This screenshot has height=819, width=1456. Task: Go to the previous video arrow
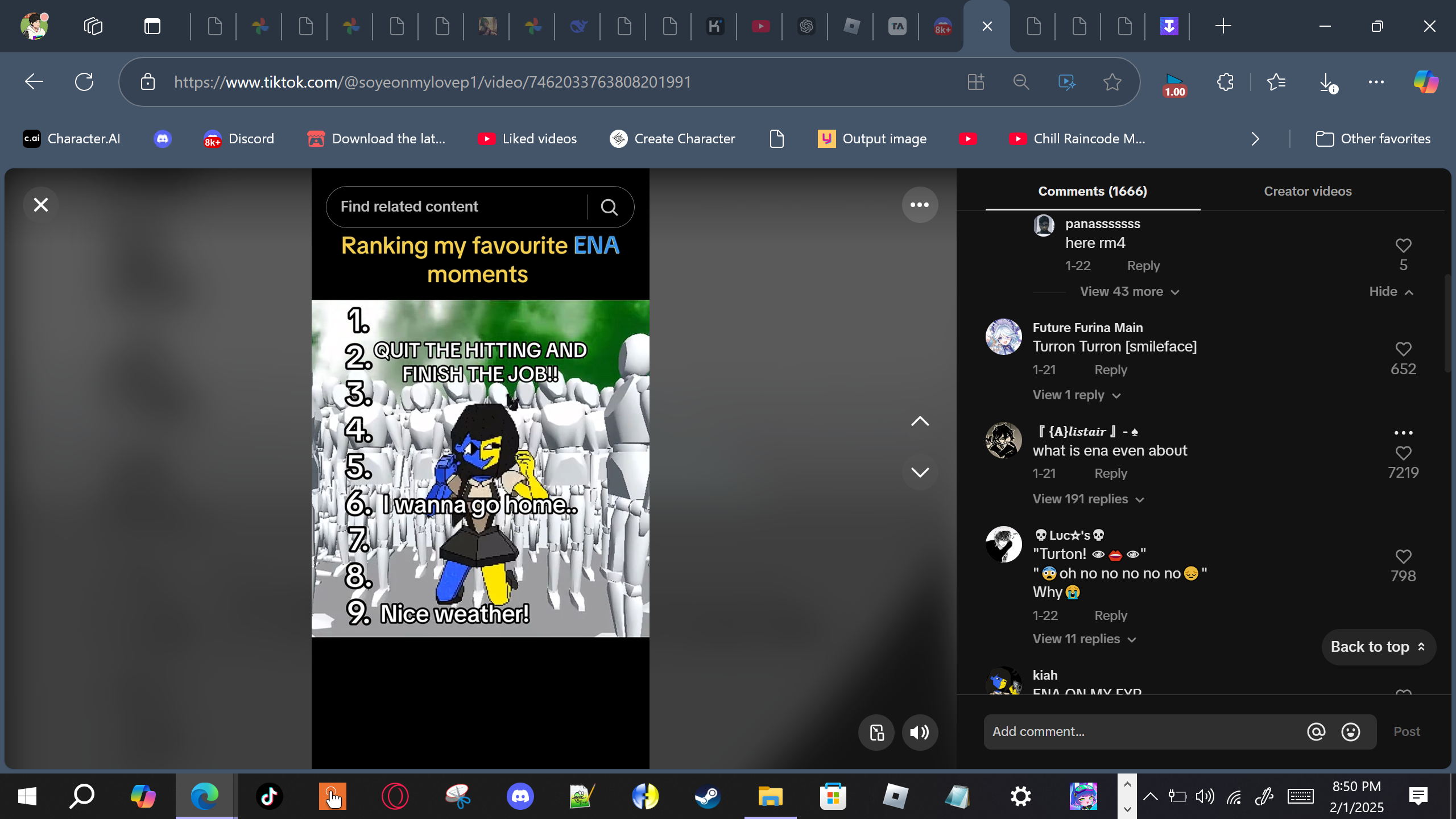920,421
